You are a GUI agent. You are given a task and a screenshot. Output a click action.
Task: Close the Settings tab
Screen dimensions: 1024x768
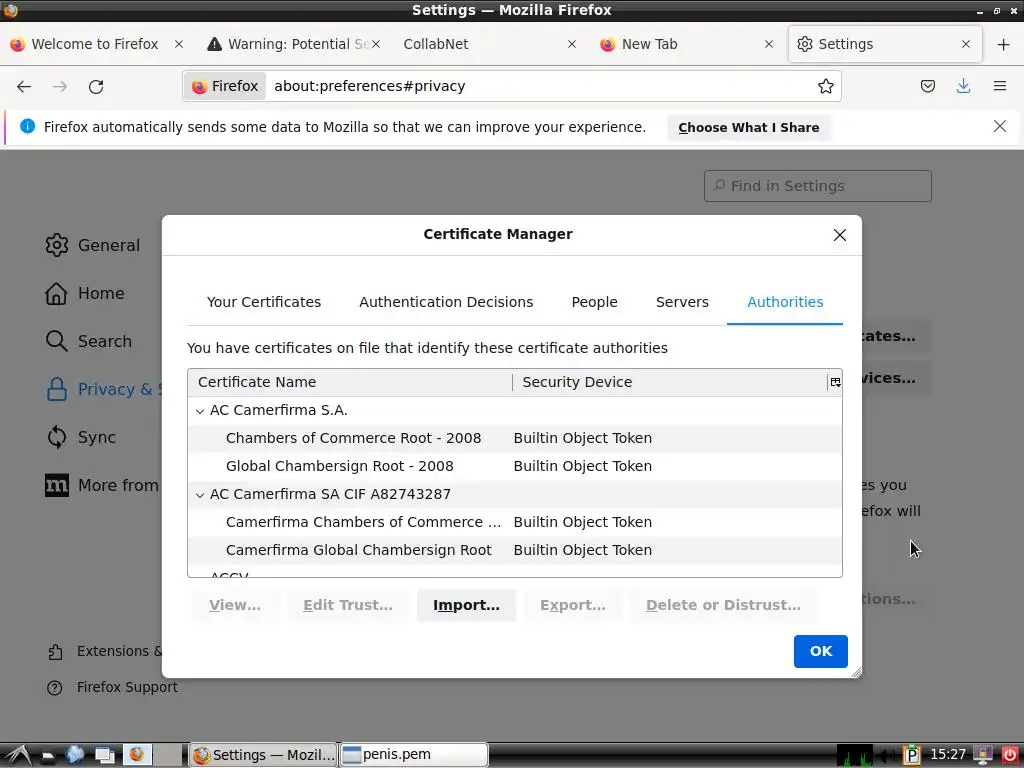(x=966, y=44)
